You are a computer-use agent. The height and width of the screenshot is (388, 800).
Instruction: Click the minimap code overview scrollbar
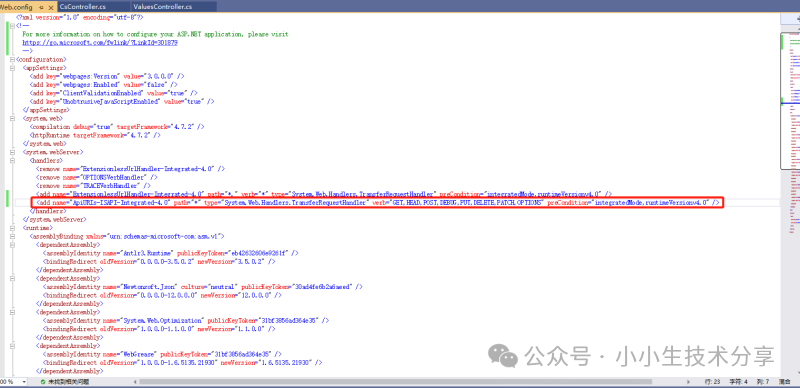[x=790, y=204]
